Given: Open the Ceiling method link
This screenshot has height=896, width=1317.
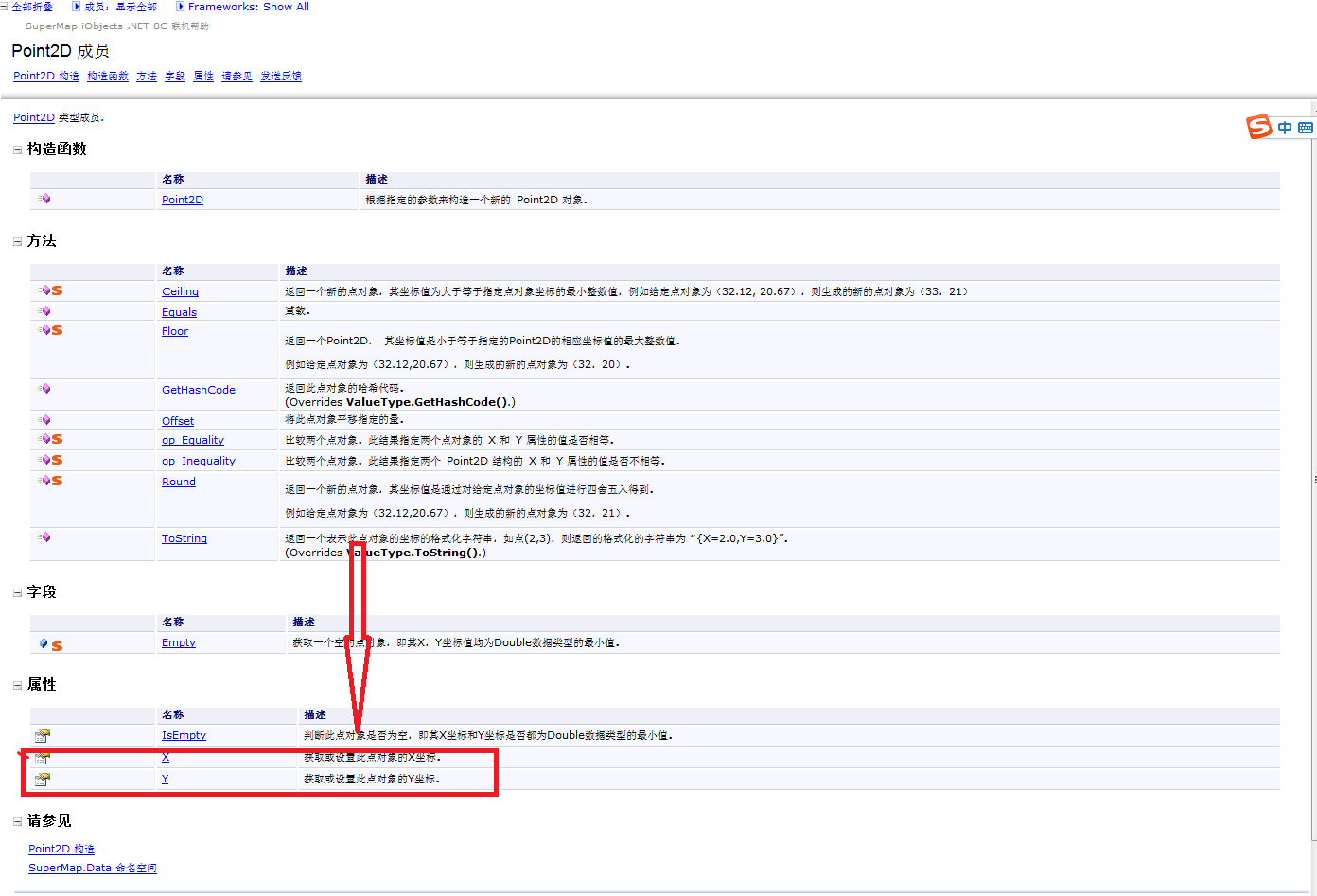Looking at the screenshot, I should tap(180, 291).
